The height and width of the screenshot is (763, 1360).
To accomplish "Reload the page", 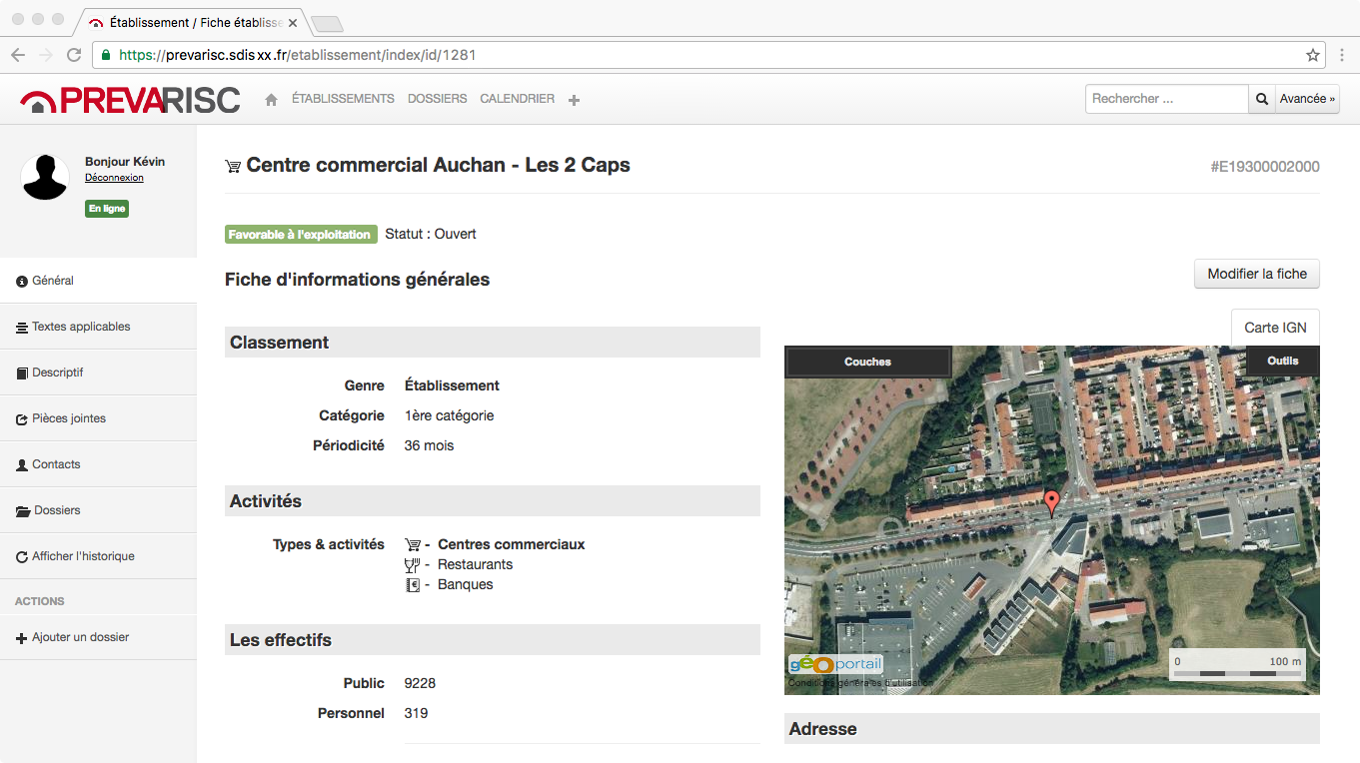I will tap(74, 55).
